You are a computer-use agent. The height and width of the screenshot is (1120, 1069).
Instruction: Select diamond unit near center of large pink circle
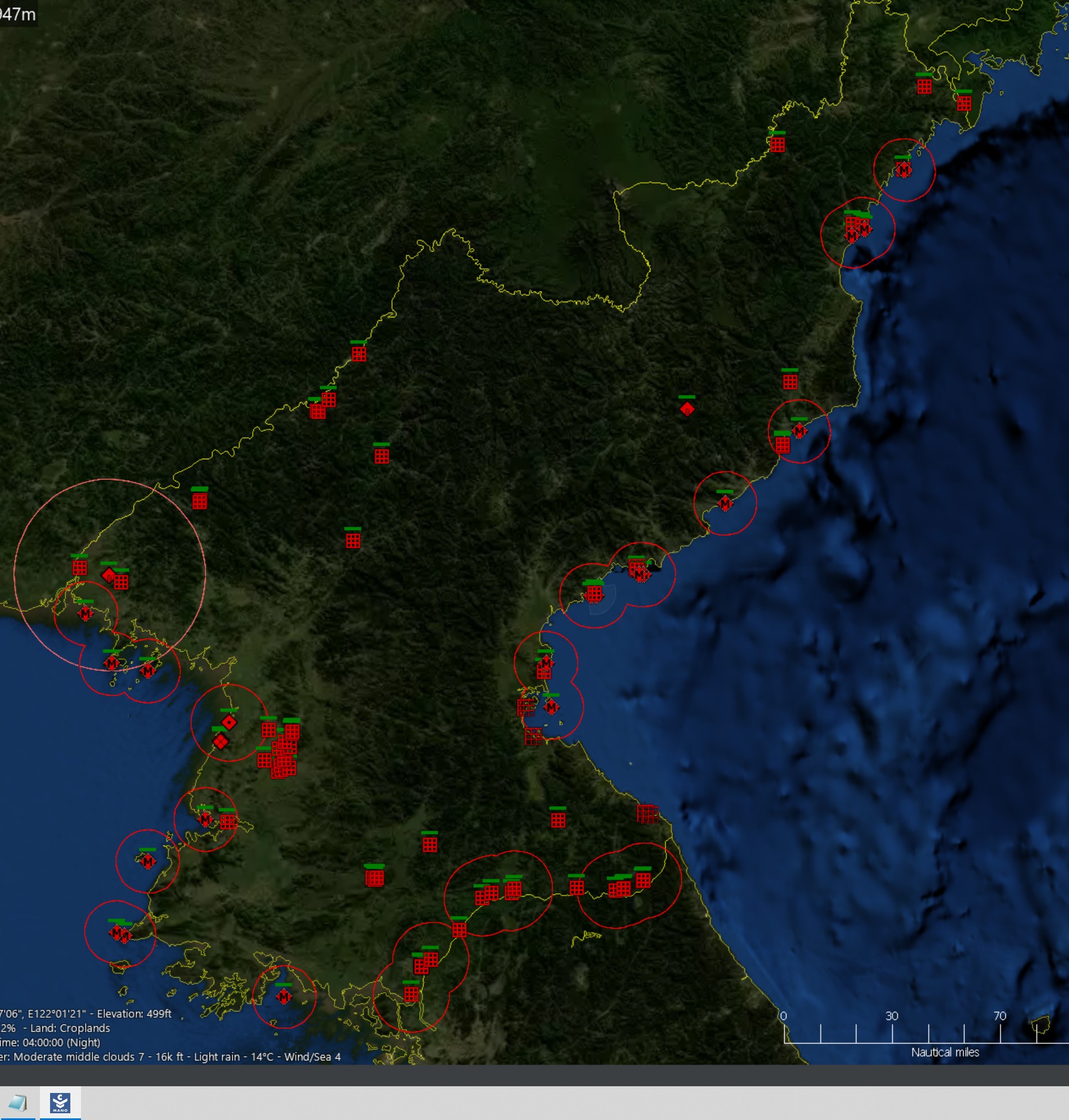[x=108, y=575]
